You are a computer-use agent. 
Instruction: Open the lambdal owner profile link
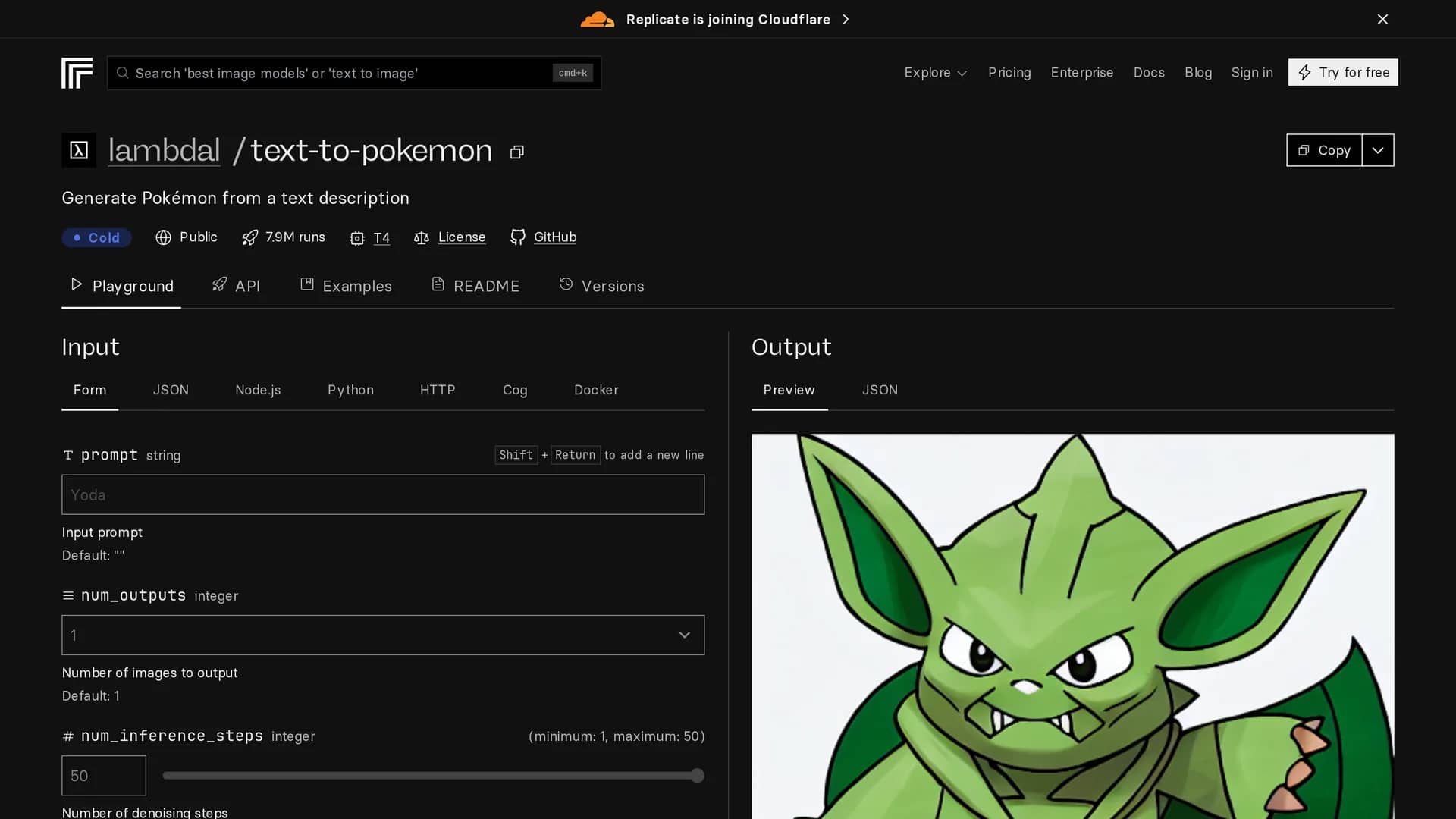tap(164, 150)
